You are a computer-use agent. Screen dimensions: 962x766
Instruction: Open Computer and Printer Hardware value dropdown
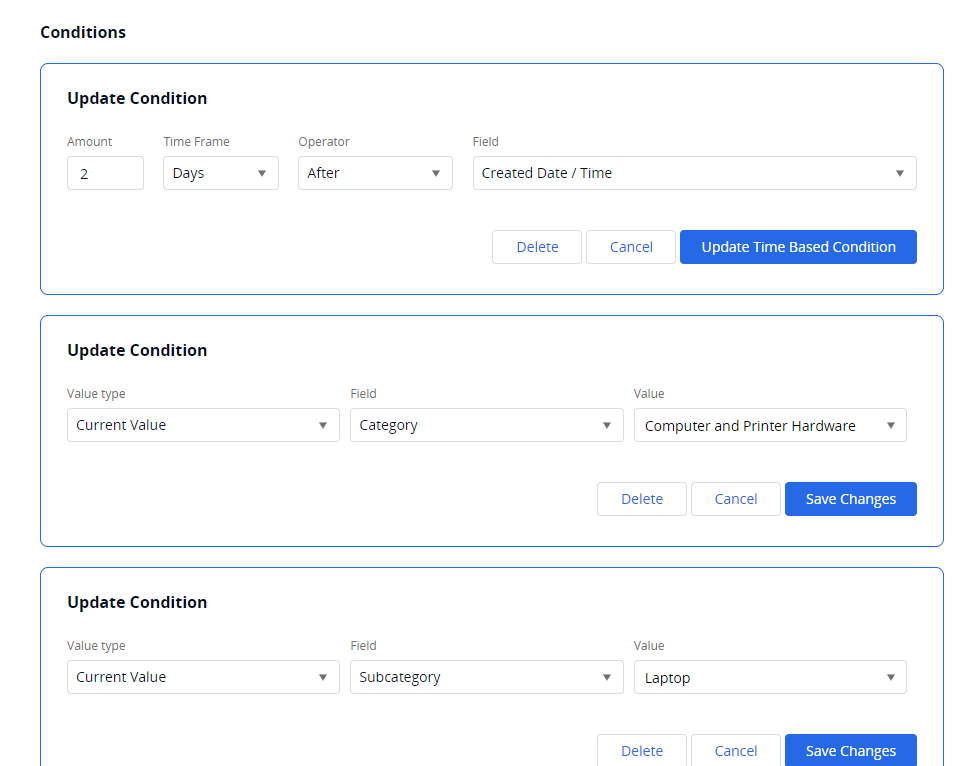770,425
